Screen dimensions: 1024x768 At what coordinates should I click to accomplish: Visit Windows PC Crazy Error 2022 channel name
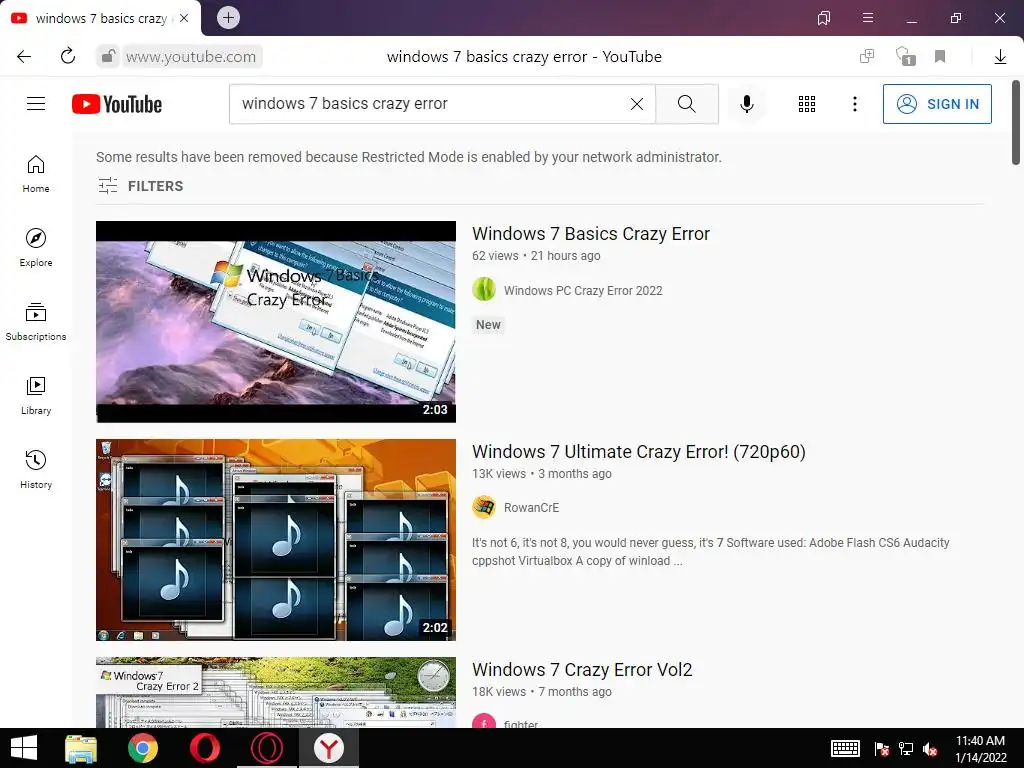tap(583, 291)
